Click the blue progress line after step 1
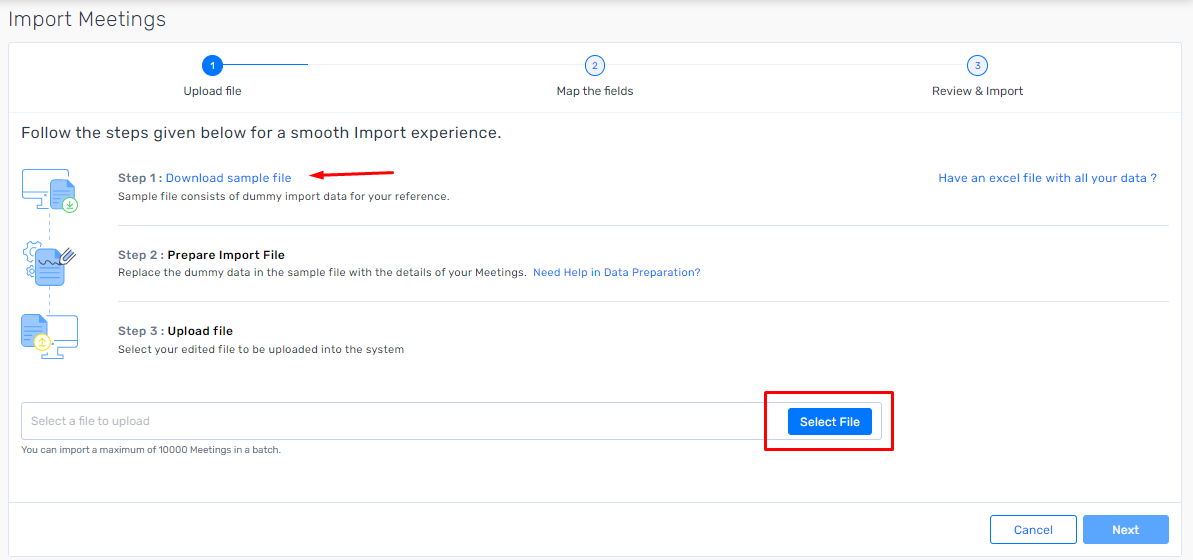Viewport: 1193px width, 560px height. pos(265,65)
